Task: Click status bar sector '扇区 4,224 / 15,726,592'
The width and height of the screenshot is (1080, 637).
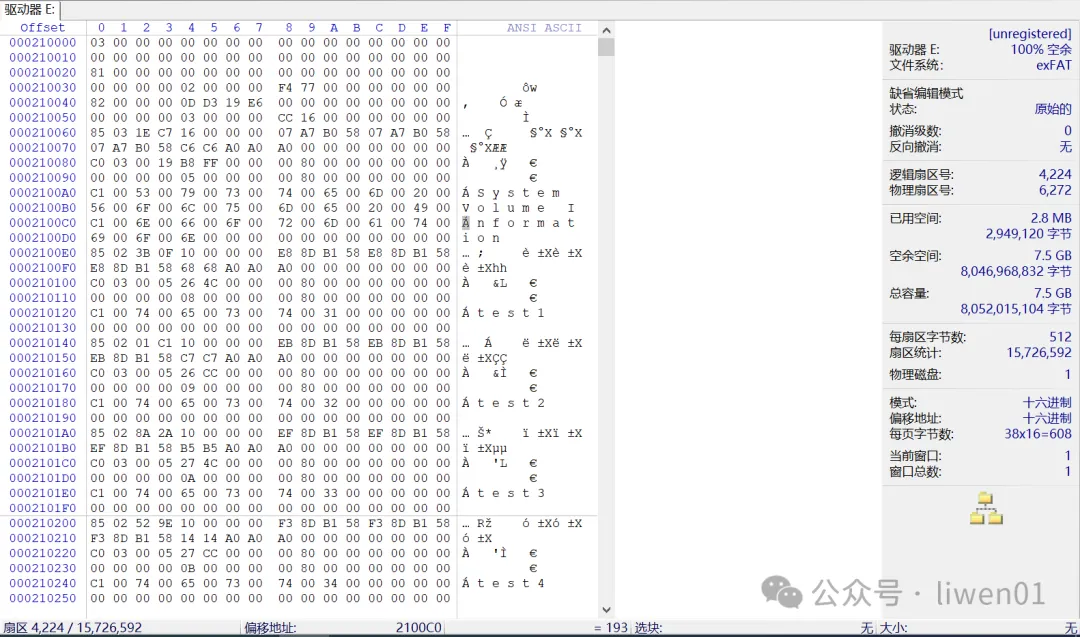Action: coord(72,628)
